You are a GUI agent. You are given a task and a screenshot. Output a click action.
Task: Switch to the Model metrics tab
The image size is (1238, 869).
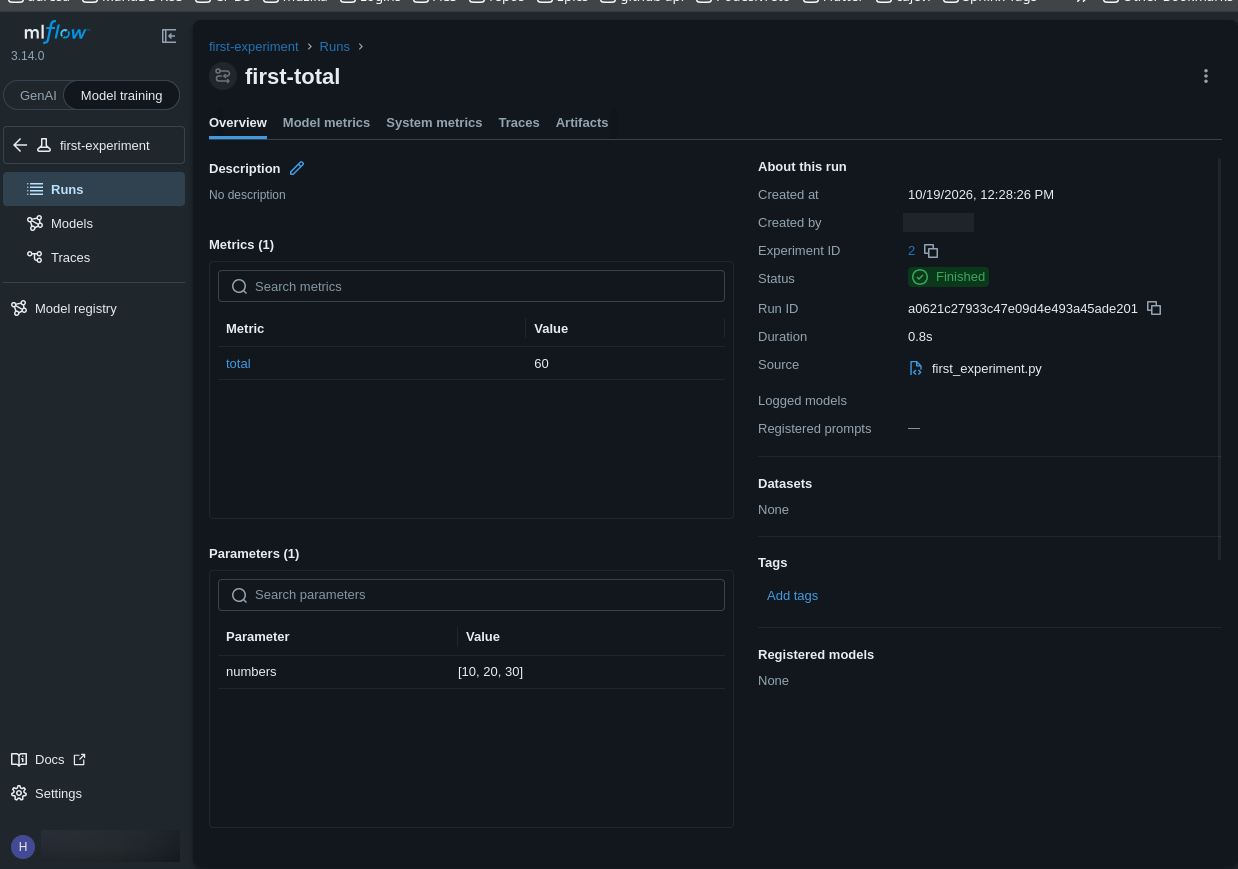point(326,122)
